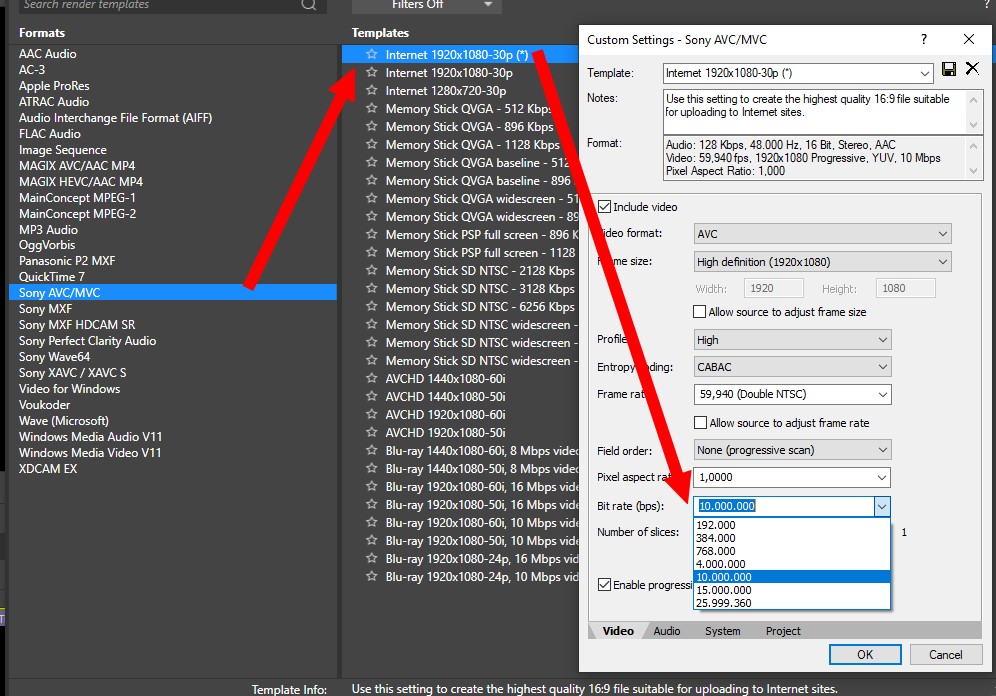Choose 15.000.000 bit rate option
This screenshot has height=696, width=996.
pyautogui.click(x=791, y=590)
